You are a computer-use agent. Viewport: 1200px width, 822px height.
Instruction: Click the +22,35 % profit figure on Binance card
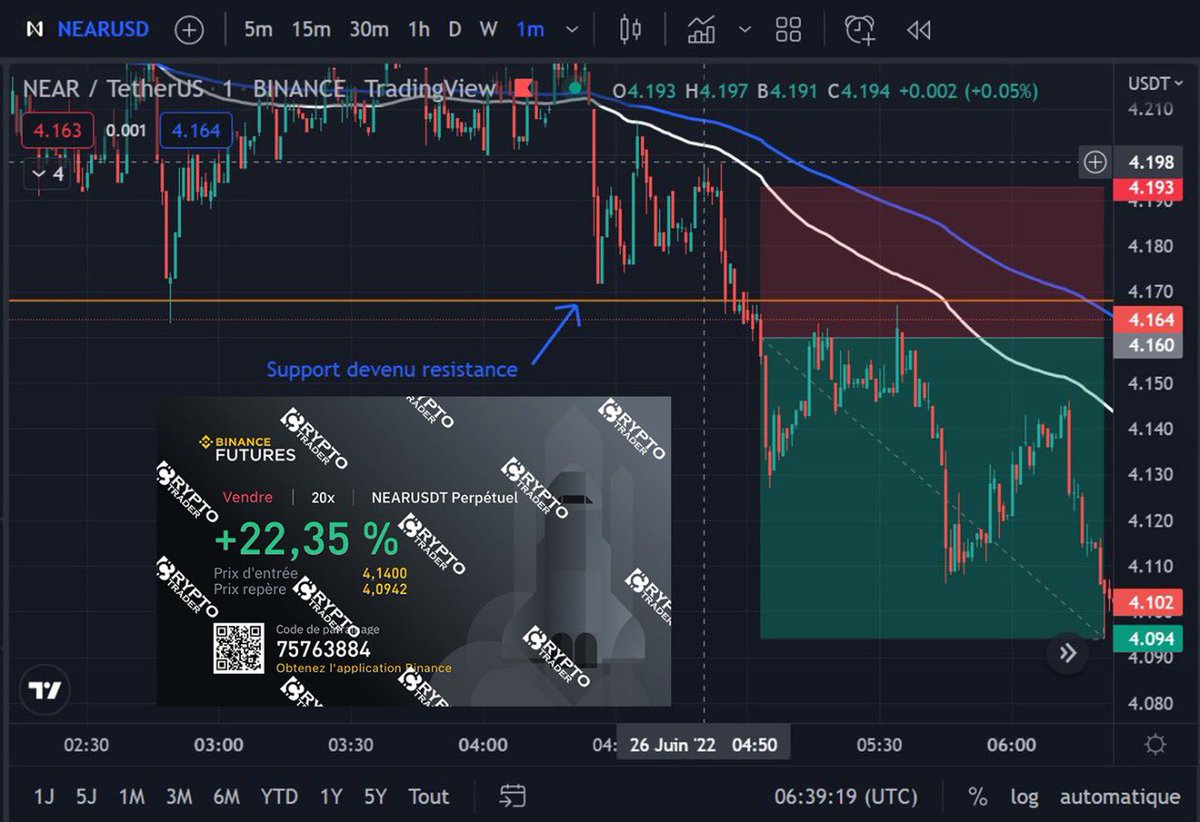click(306, 540)
